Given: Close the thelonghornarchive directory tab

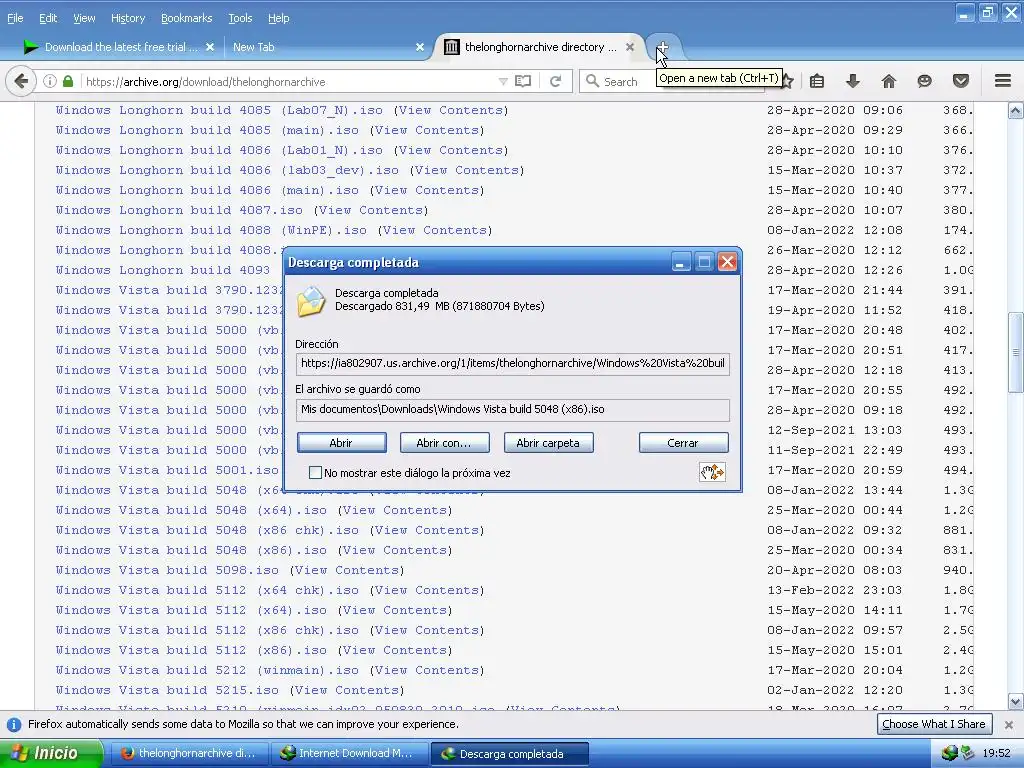Looking at the screenshot, I should coord(630,47).
